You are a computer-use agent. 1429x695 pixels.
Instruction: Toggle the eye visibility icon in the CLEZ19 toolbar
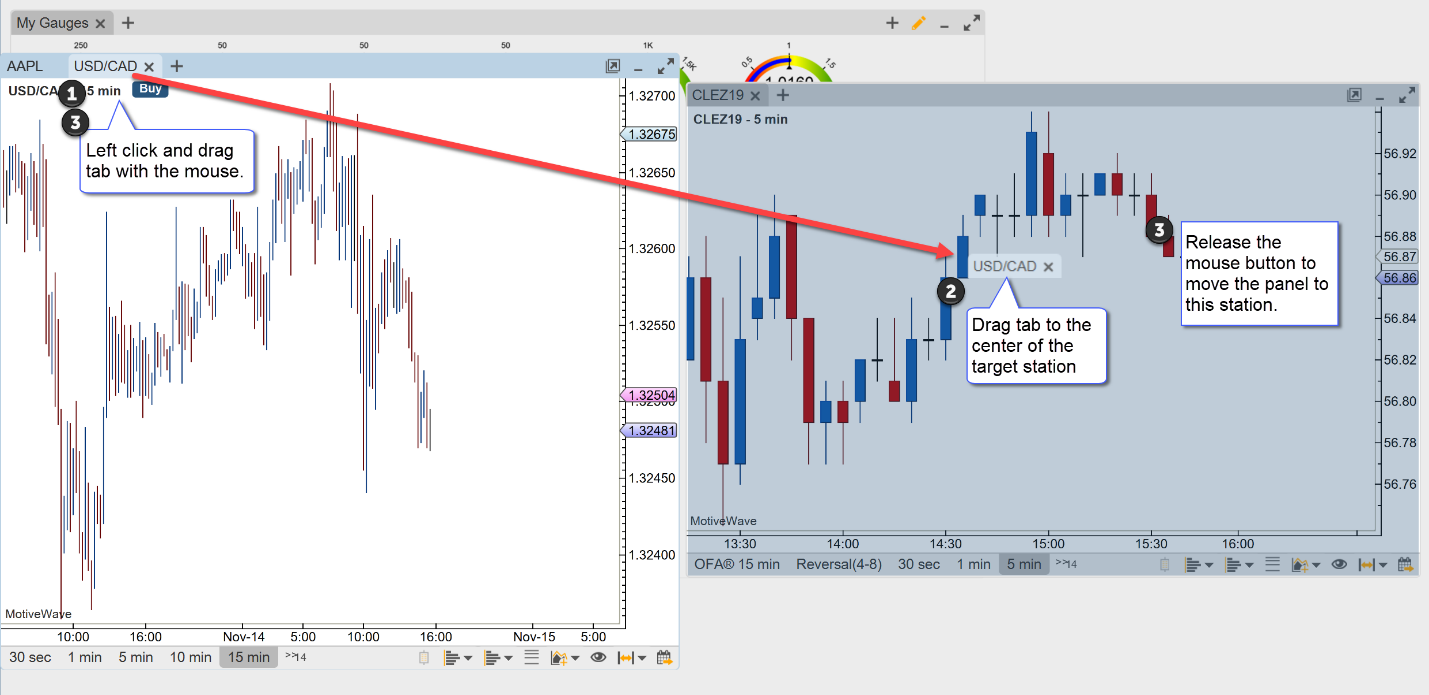tap(1339, 564)
